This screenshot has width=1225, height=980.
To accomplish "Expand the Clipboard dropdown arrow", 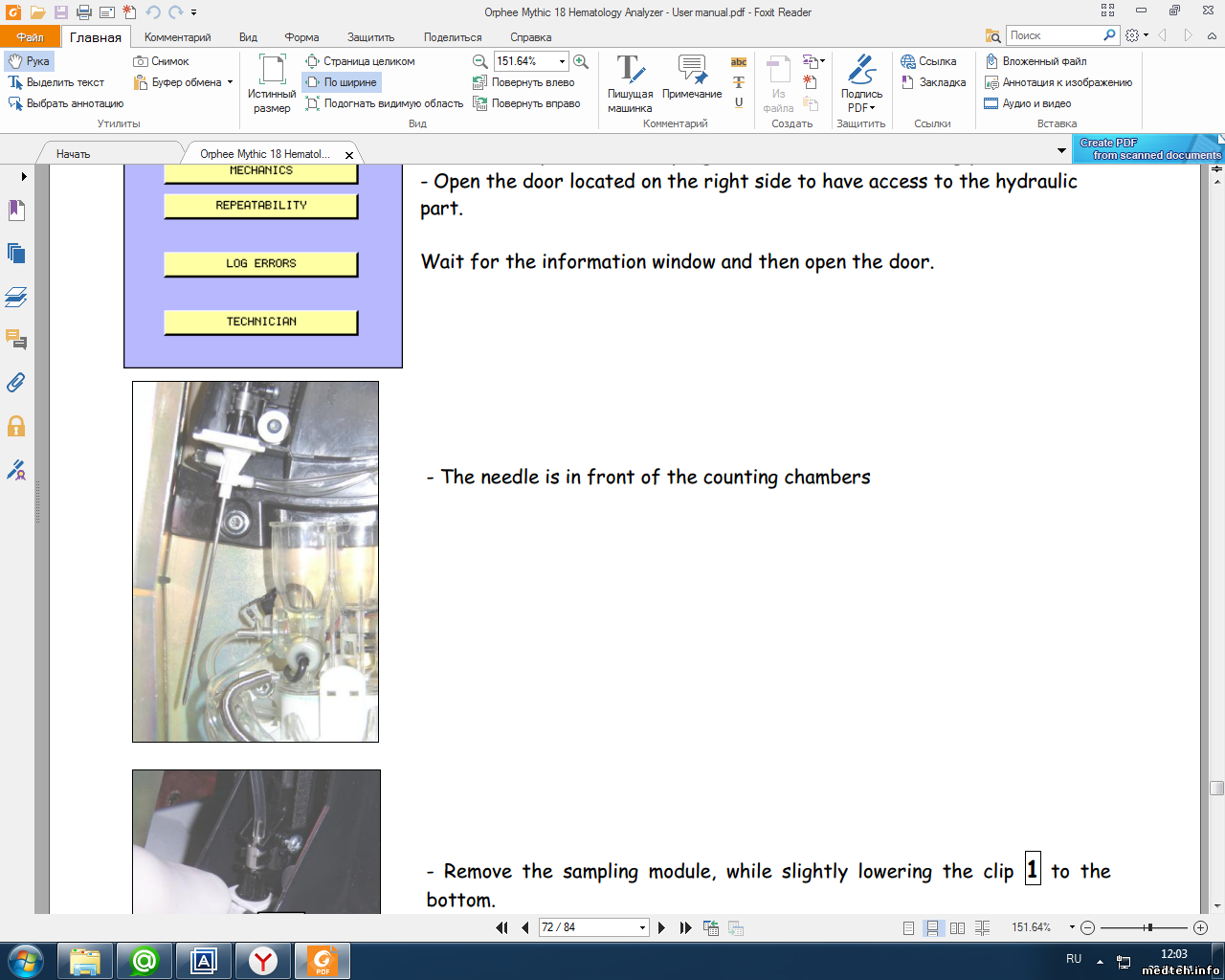I will tap(231, 82).
